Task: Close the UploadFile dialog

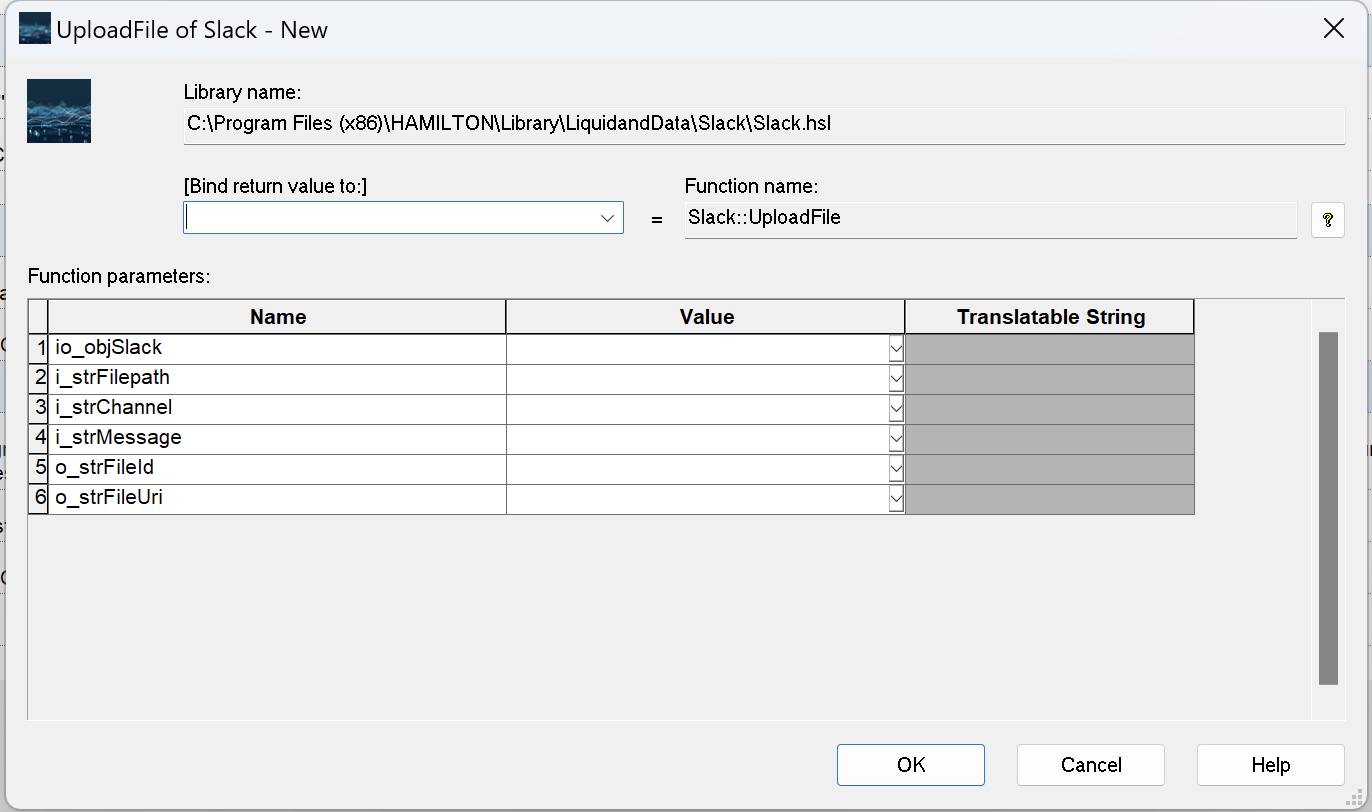Action: [x=1333, y=29]
